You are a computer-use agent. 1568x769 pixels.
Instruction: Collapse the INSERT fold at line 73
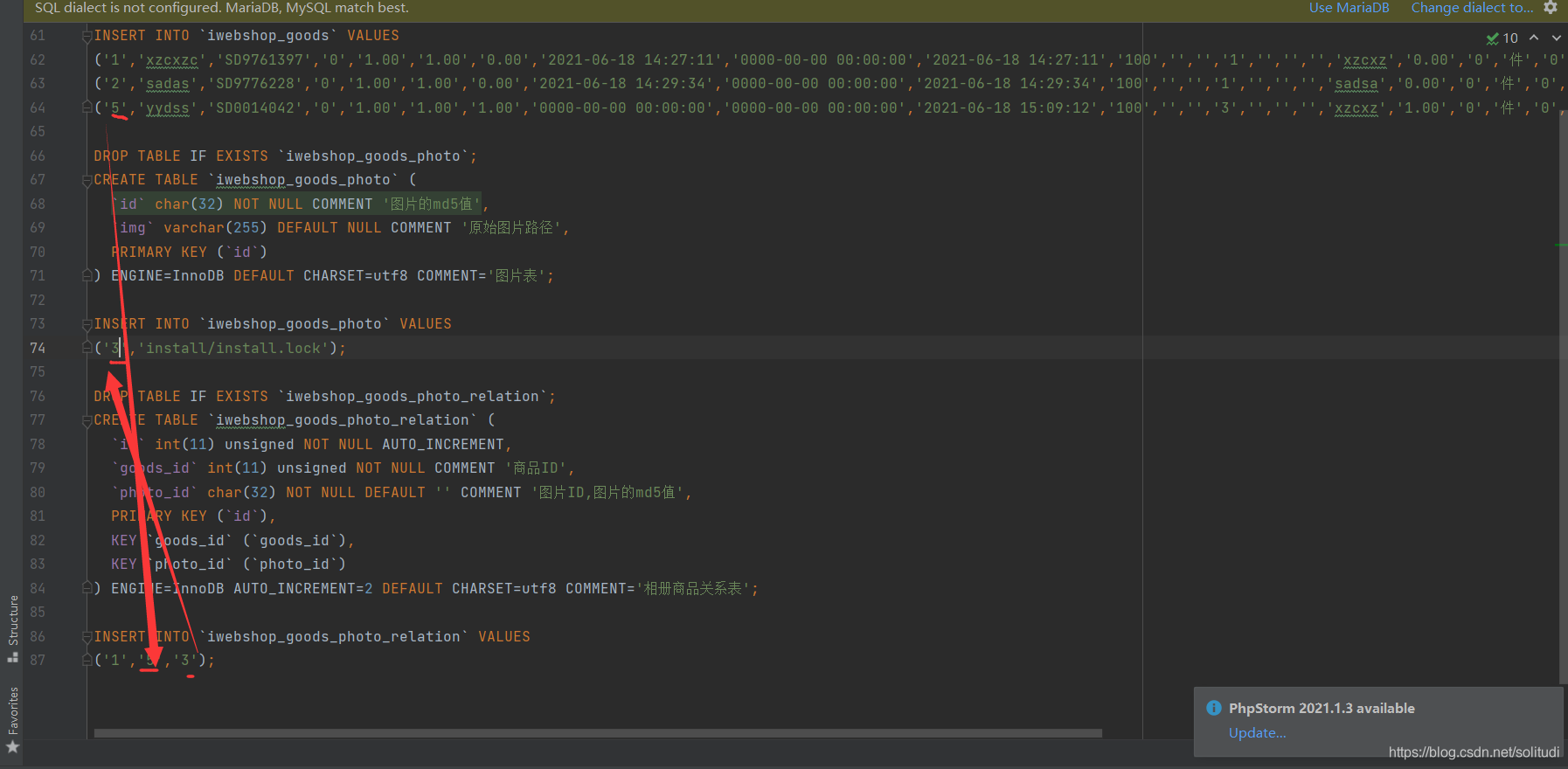click(x=87, y=324)
